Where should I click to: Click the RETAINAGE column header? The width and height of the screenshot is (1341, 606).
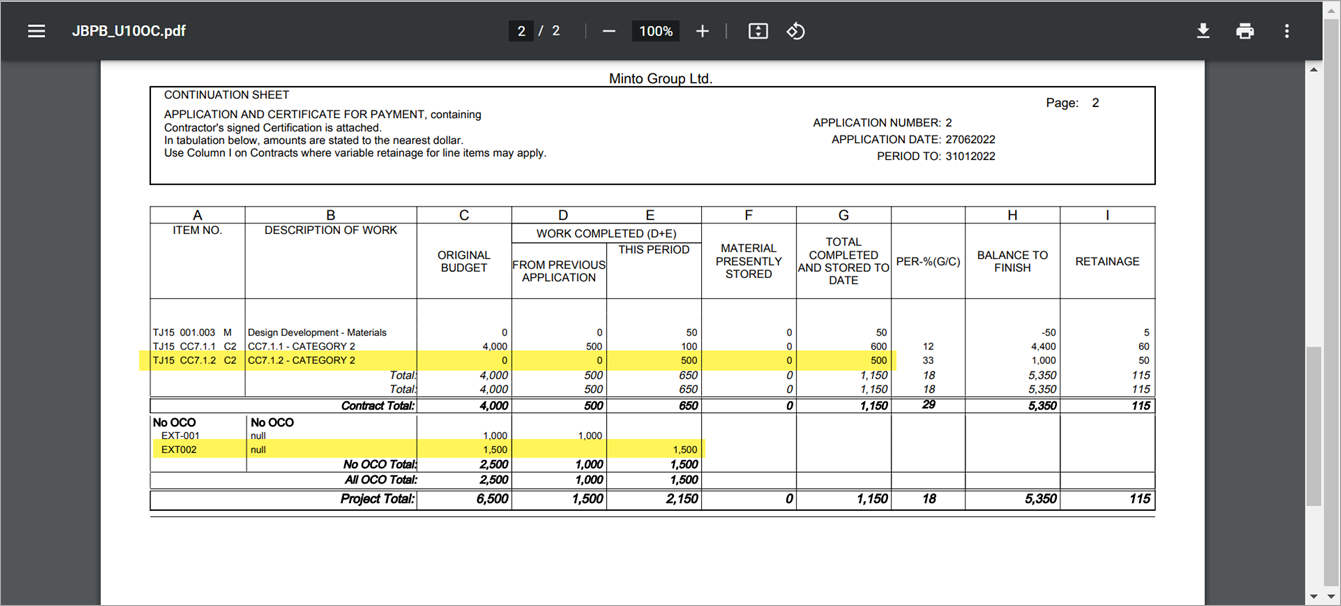tap(1107, 261)
